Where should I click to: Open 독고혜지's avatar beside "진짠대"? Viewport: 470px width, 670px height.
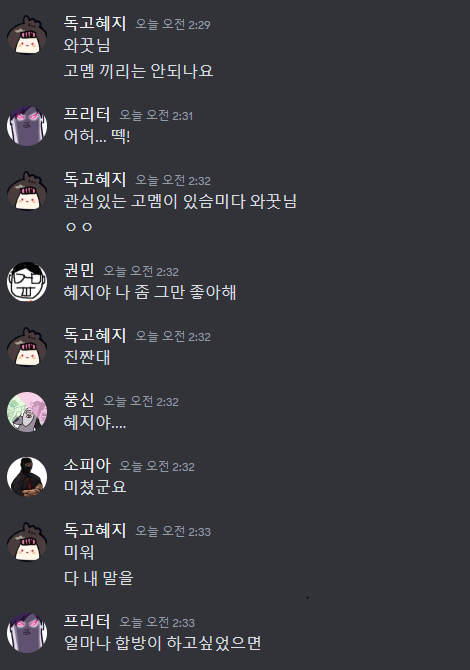coord(27,347)
